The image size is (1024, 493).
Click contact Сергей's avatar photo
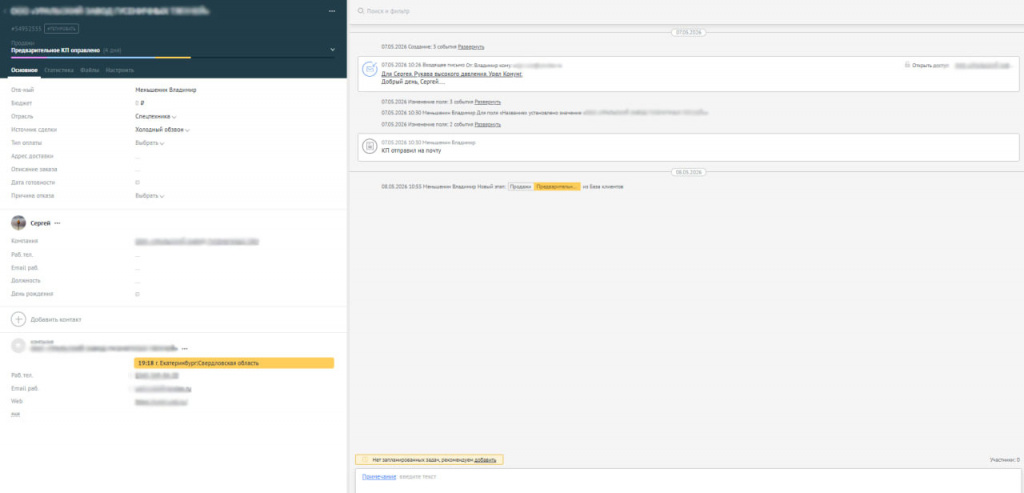coord(18,223)
